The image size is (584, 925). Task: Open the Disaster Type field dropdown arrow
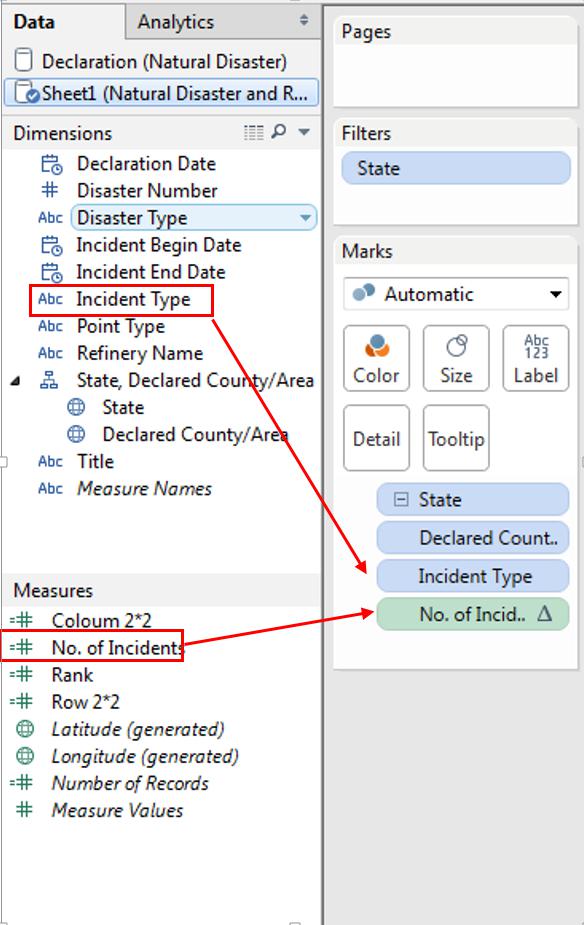(x=305, y=218)
